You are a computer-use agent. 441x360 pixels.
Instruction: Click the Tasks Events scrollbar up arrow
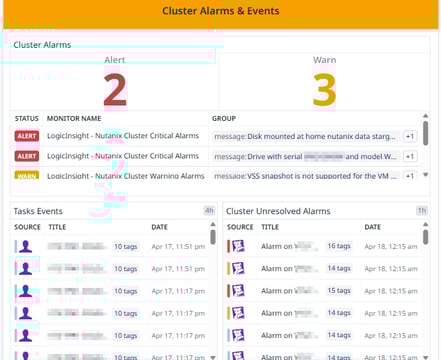[x=213, y=224]
